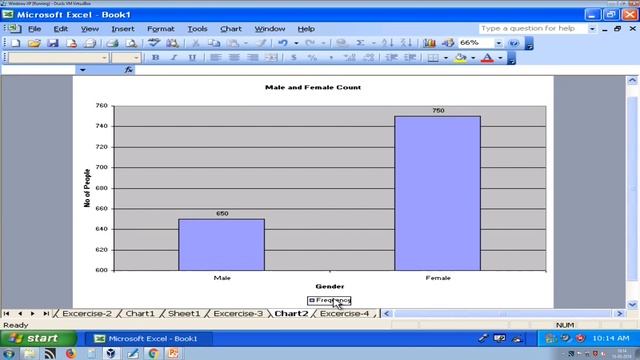
Task: Align text to the right
Action: coord(253,58)
